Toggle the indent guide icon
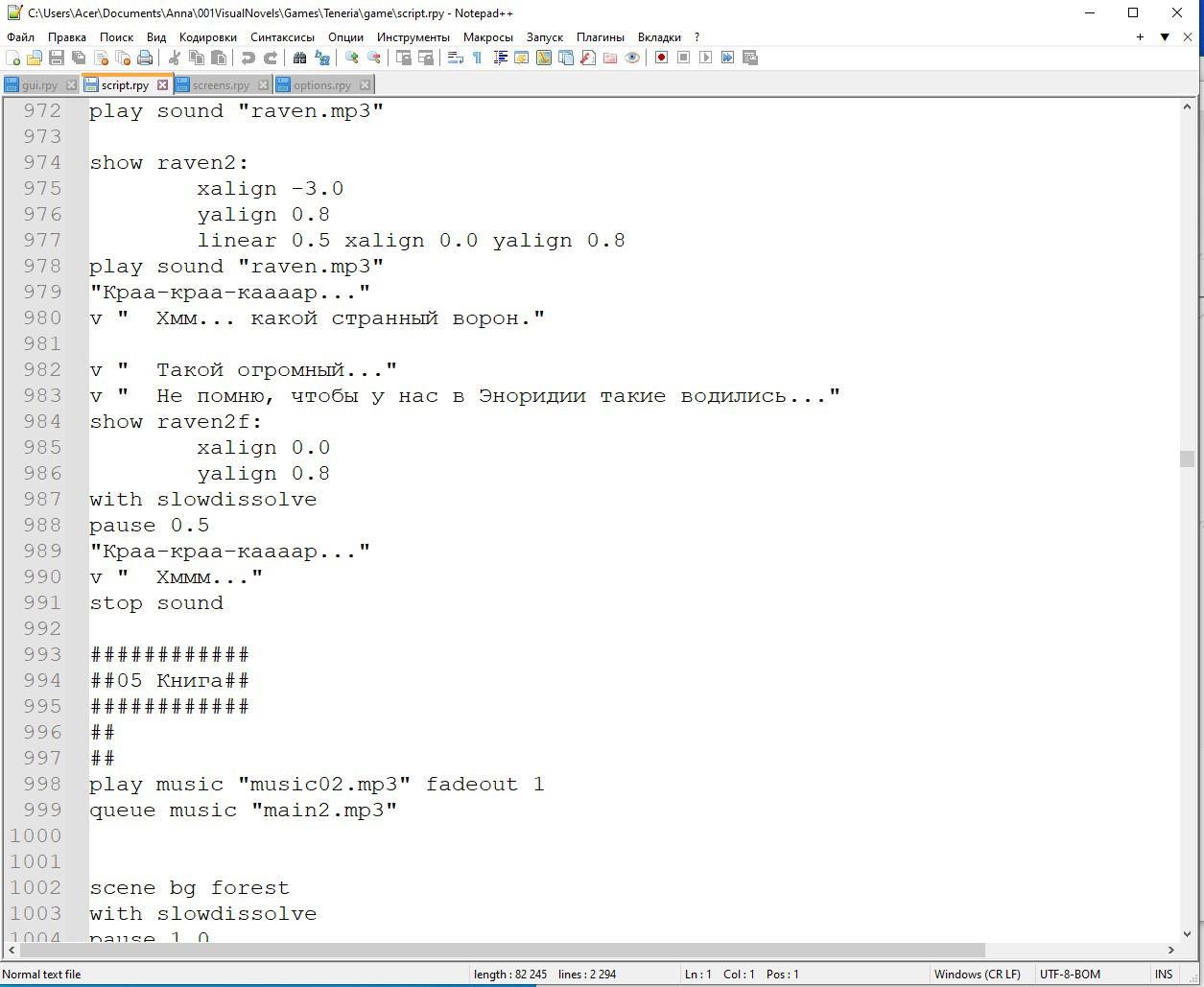The image size is (1204, 987). tap(500, 58)
